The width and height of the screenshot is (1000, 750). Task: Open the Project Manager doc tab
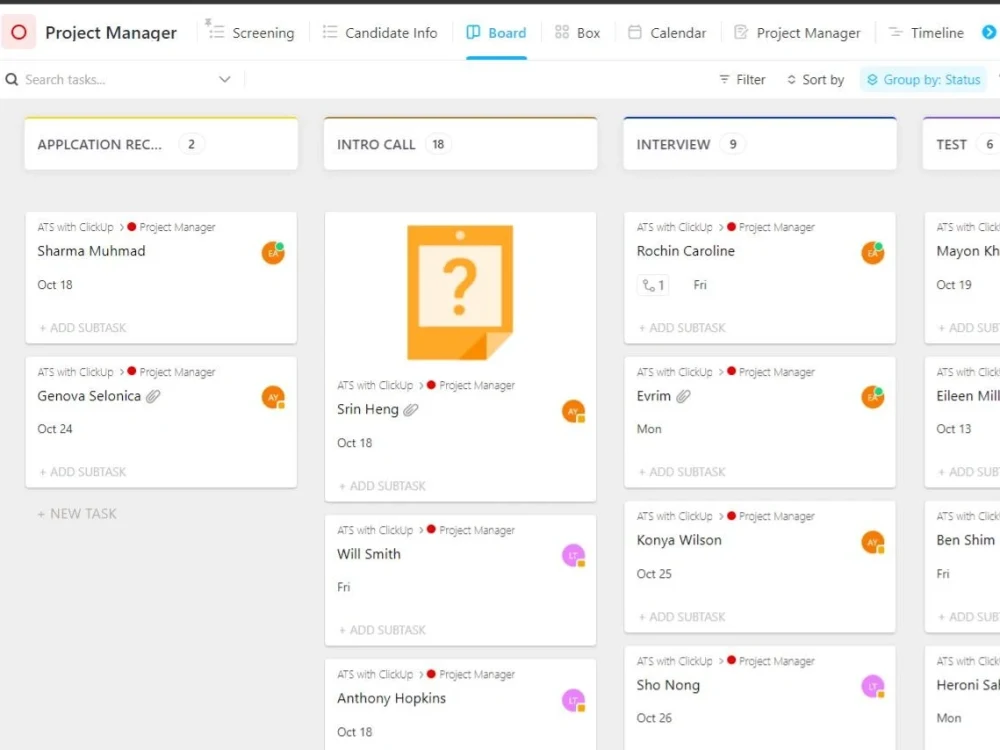tap(797, 33)
